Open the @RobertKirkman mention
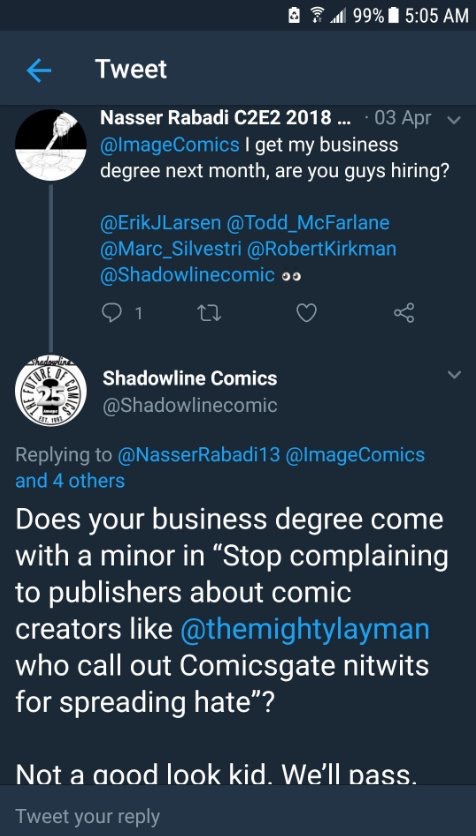Screen dimensions: 476x836 click(x=320, y=249)
